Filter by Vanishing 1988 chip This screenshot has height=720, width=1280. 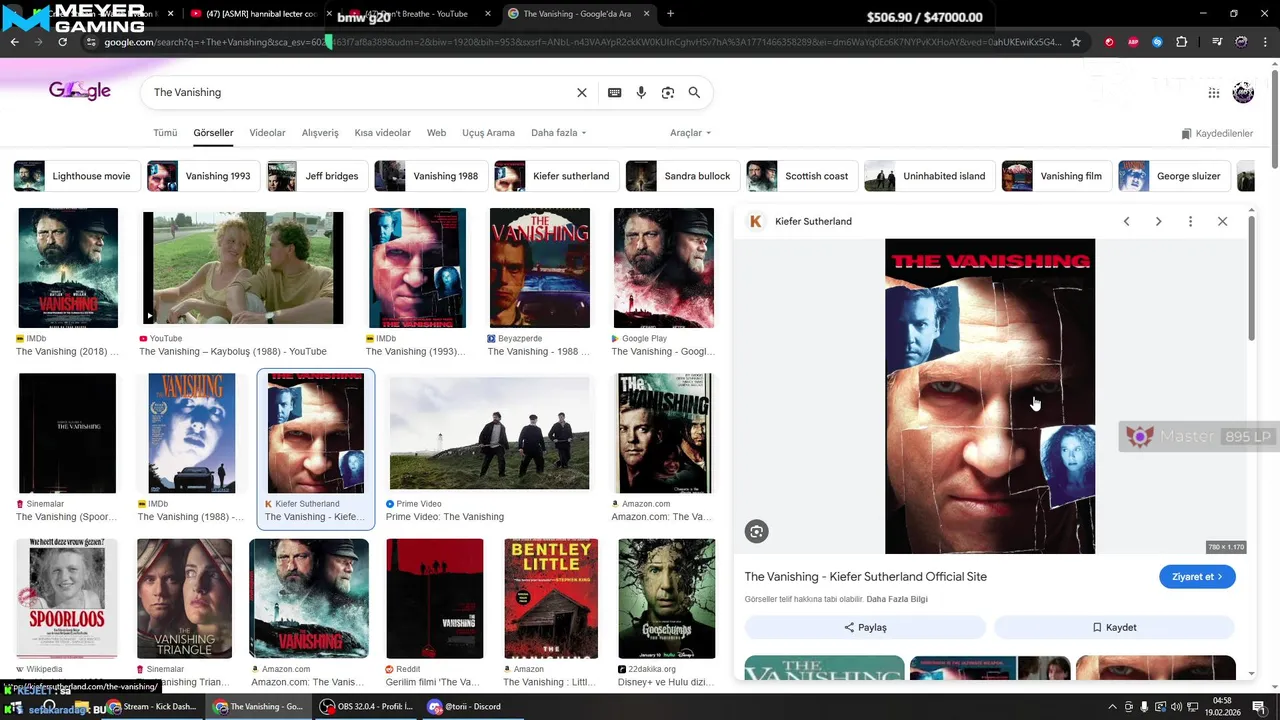point(430,176)
